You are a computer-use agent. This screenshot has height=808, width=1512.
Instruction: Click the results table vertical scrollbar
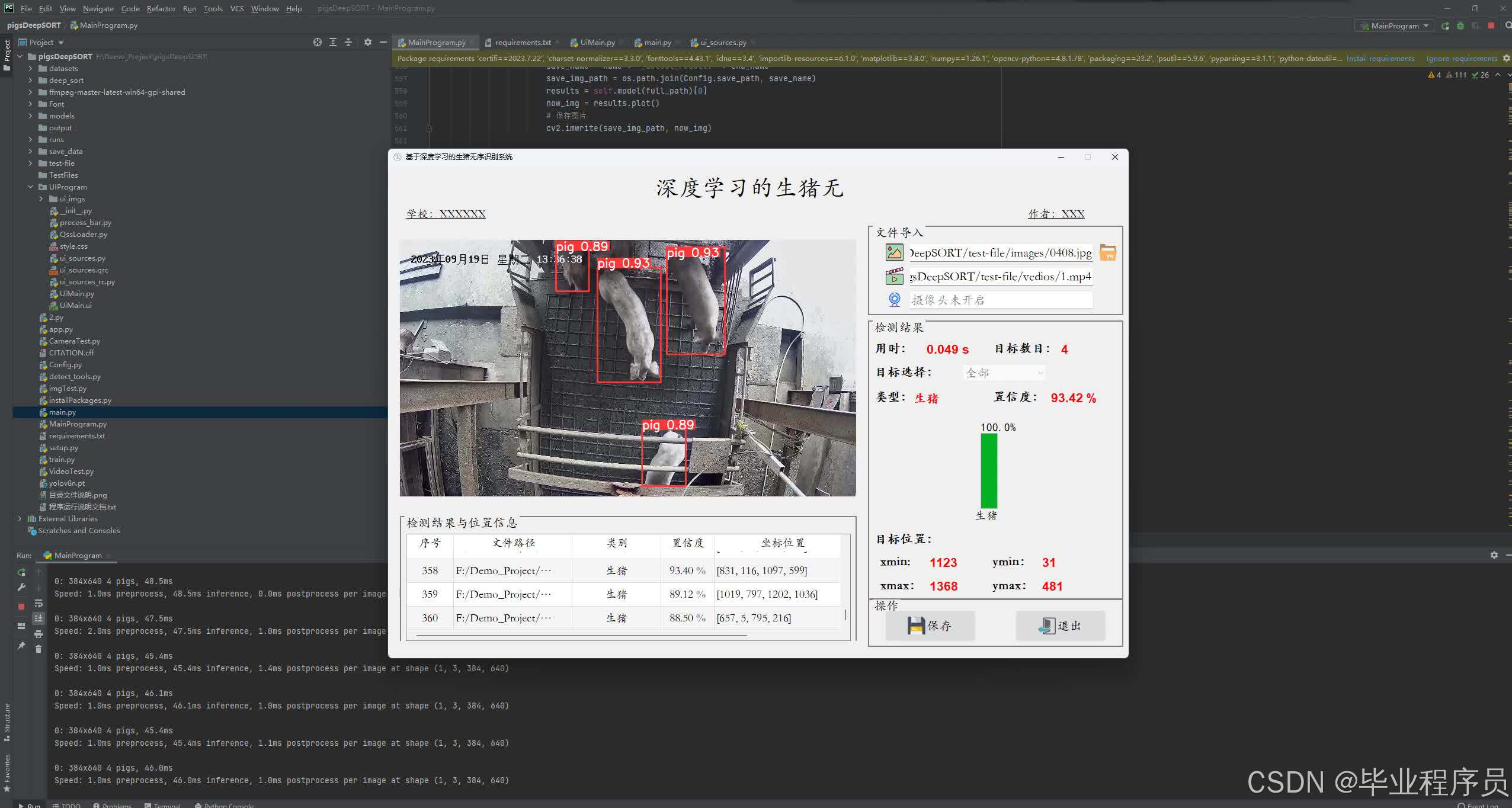845,614
